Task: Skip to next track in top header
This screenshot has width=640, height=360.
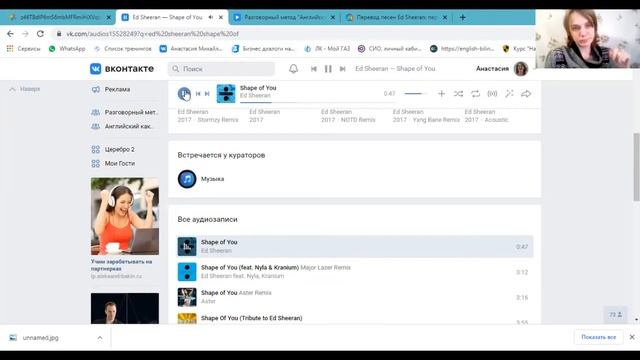Action: (342, 69)
